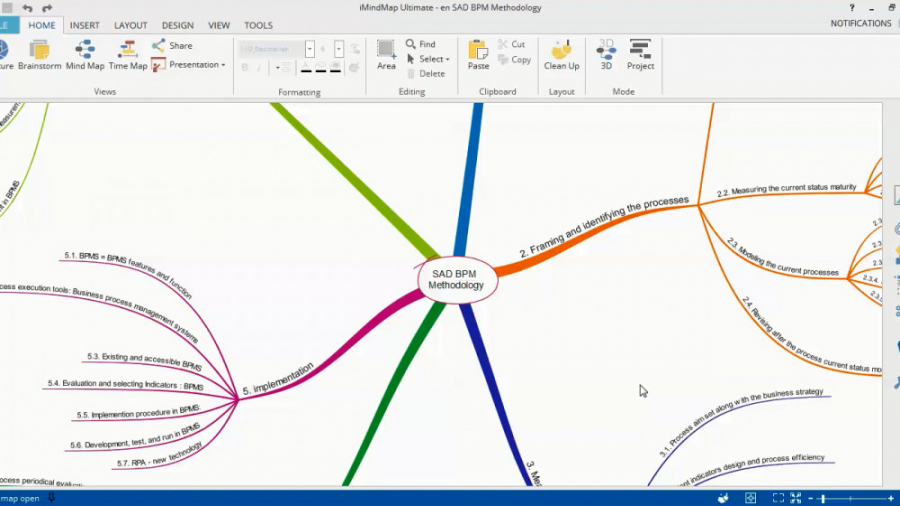Open Project mode
Screen dimensions: 900x506
click(641, 55)
